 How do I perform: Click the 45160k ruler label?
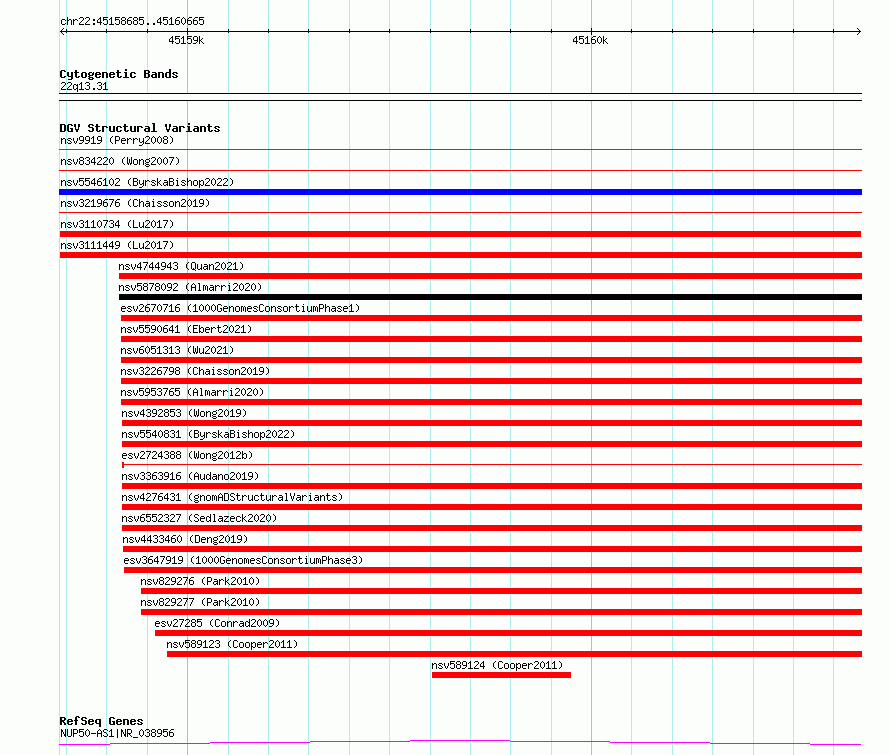590,40
